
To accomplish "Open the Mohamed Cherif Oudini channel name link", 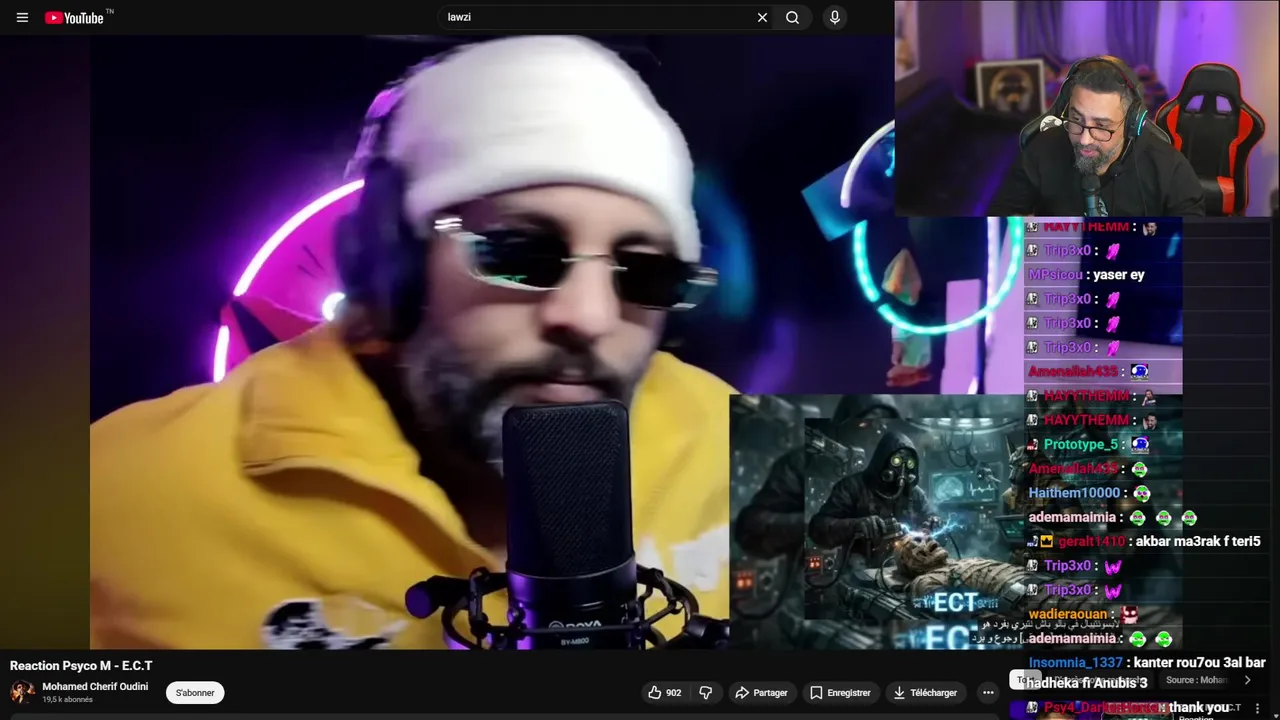I will tap(95, 686).
